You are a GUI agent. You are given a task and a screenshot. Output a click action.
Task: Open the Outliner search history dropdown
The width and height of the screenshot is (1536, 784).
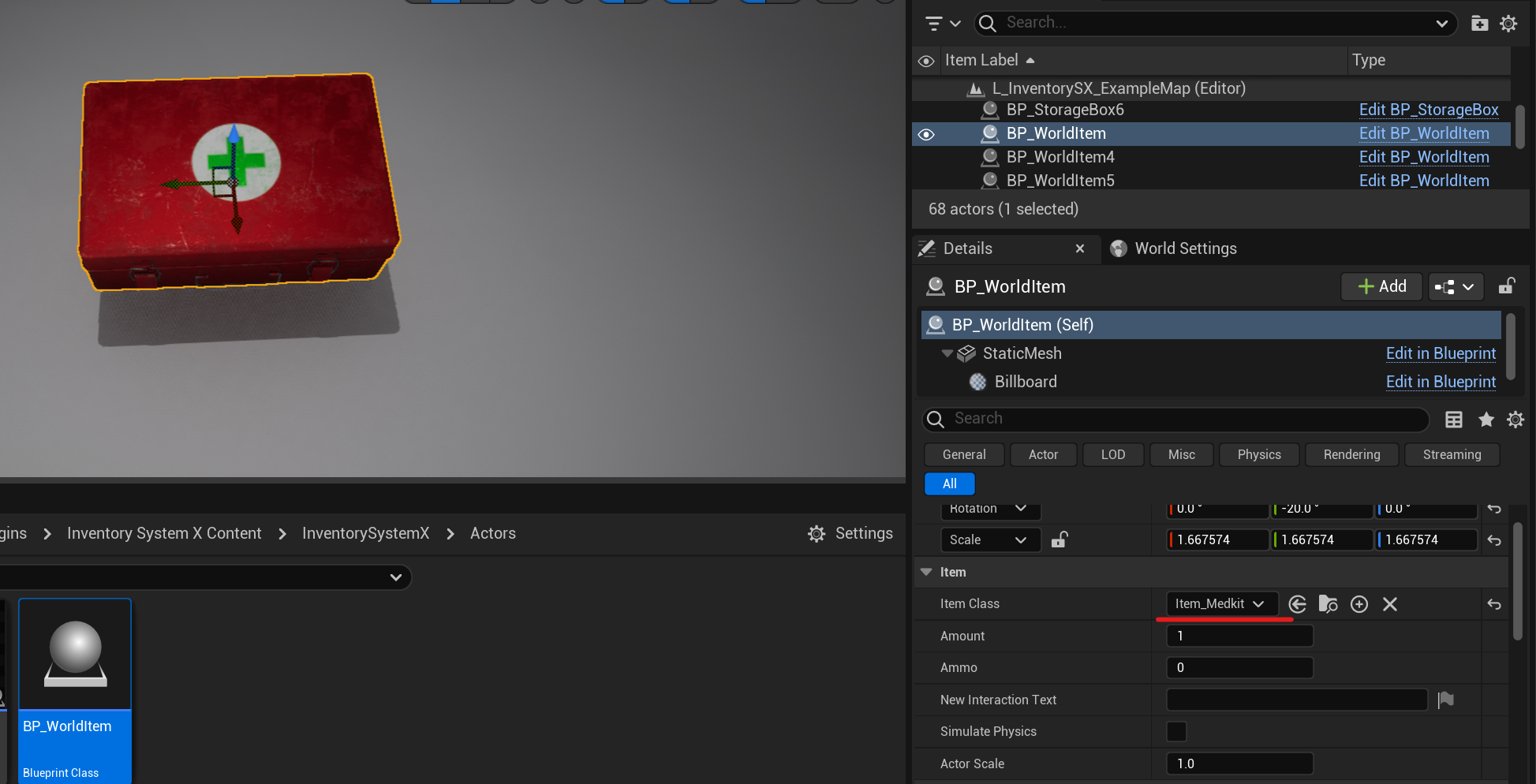(x=1442, y=24)
